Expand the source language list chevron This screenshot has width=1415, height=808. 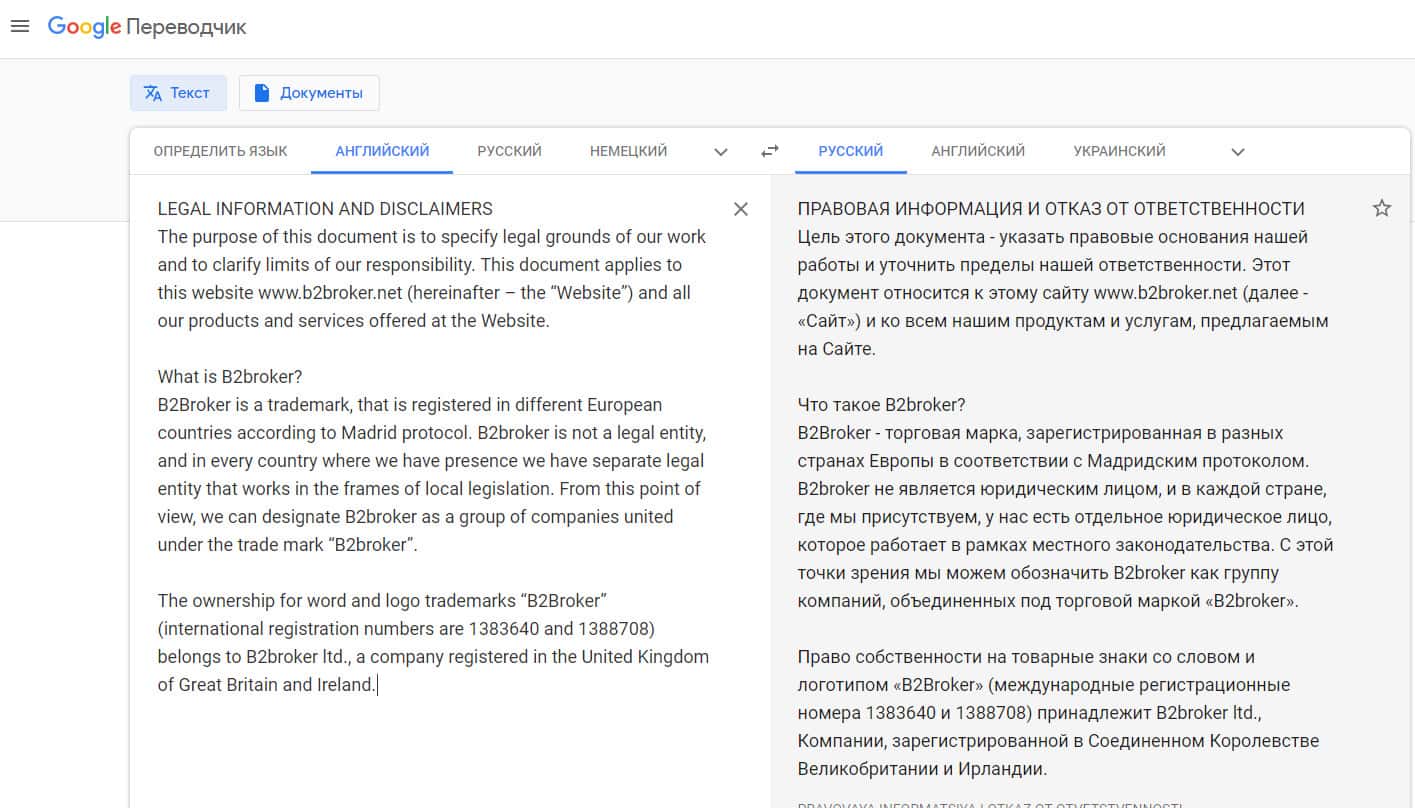point(721,152)
